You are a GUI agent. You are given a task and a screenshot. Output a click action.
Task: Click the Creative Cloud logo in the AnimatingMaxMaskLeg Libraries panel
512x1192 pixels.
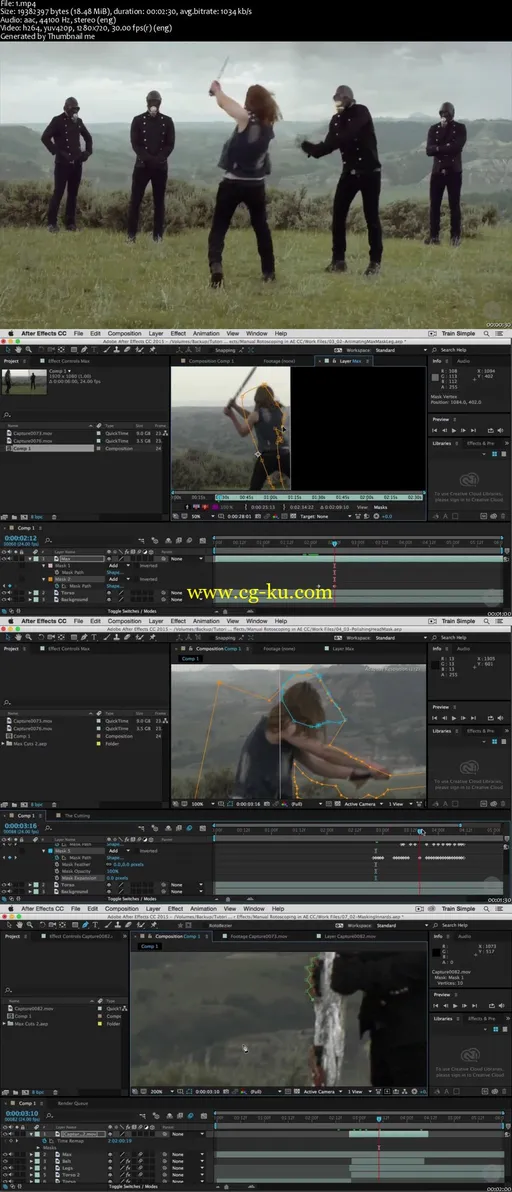(x=469, y=480)
